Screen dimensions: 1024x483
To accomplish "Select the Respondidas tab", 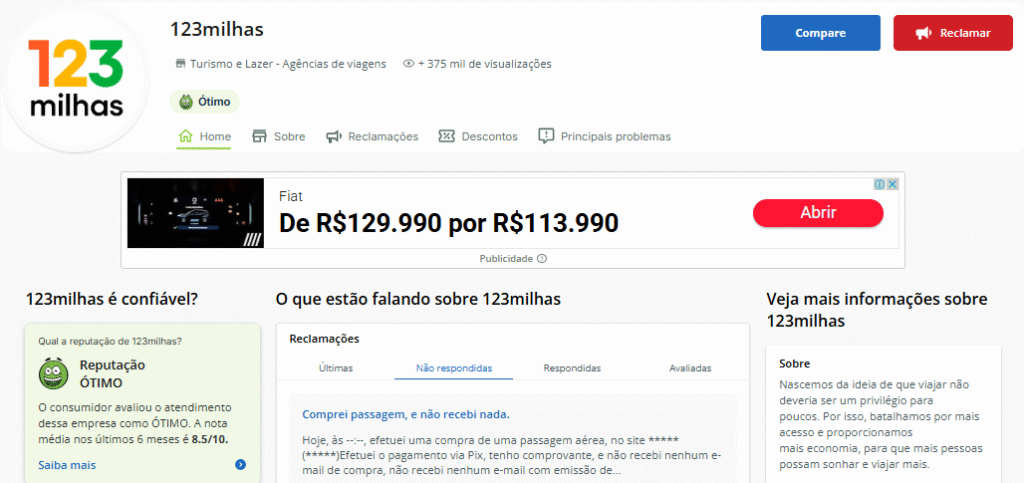I will [572, 368].
